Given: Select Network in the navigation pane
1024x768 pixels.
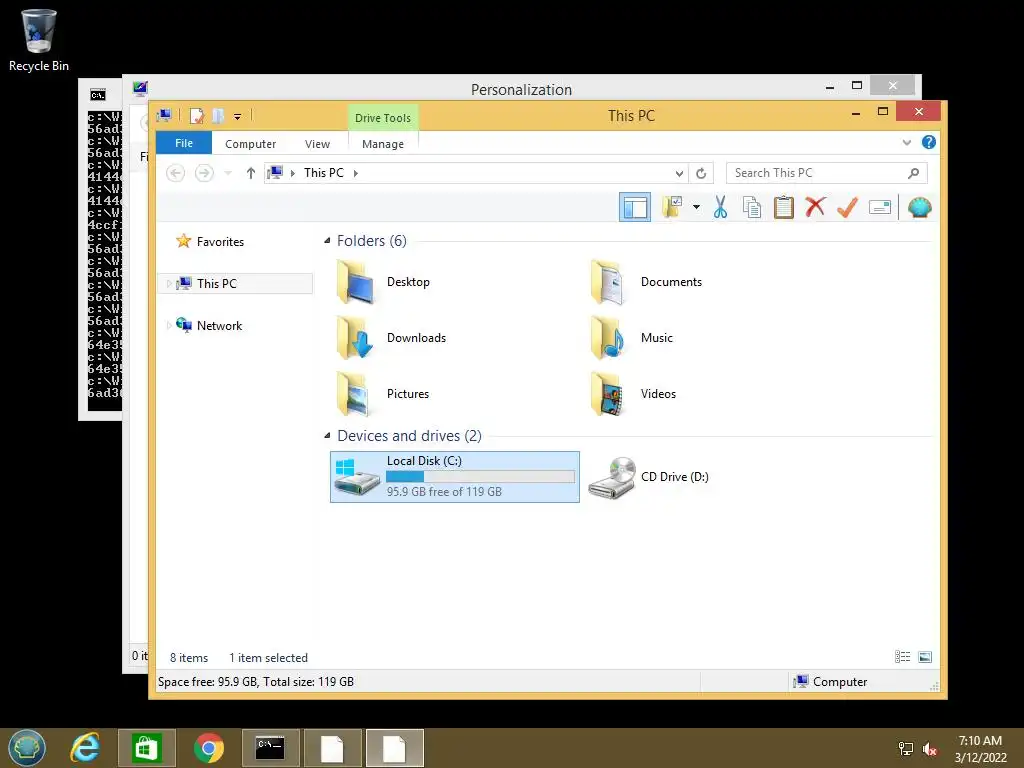Looking at the screenshot, I should (219, 325).
